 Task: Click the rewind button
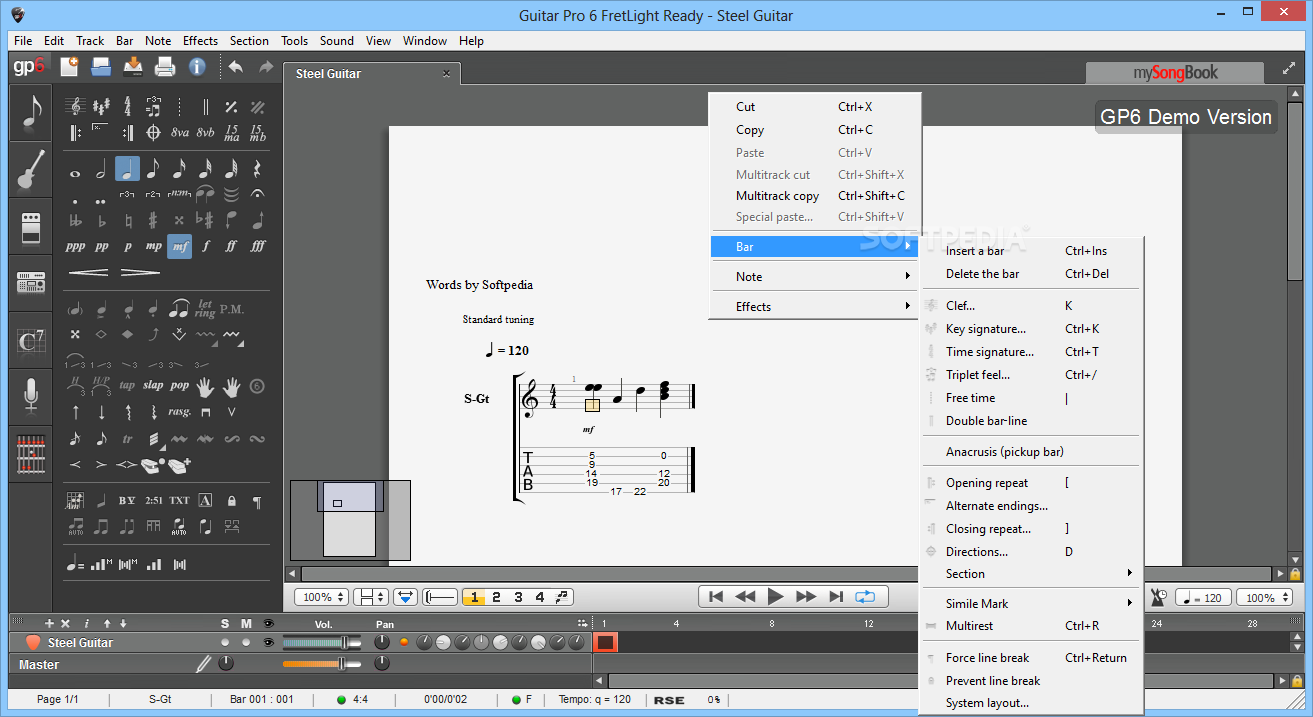pos(745,597)
